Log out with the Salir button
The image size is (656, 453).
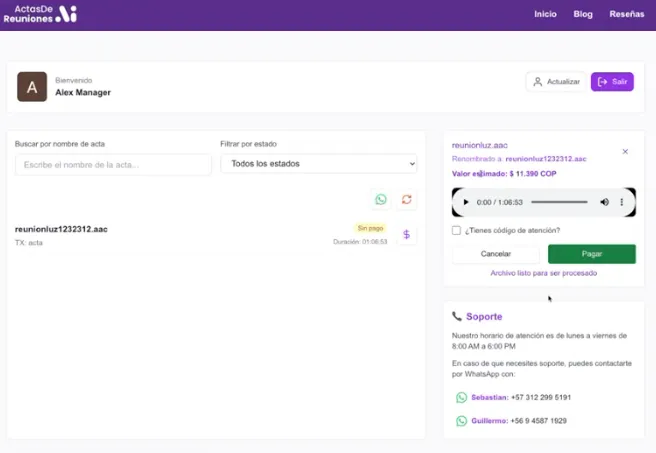tap(612, 82)
